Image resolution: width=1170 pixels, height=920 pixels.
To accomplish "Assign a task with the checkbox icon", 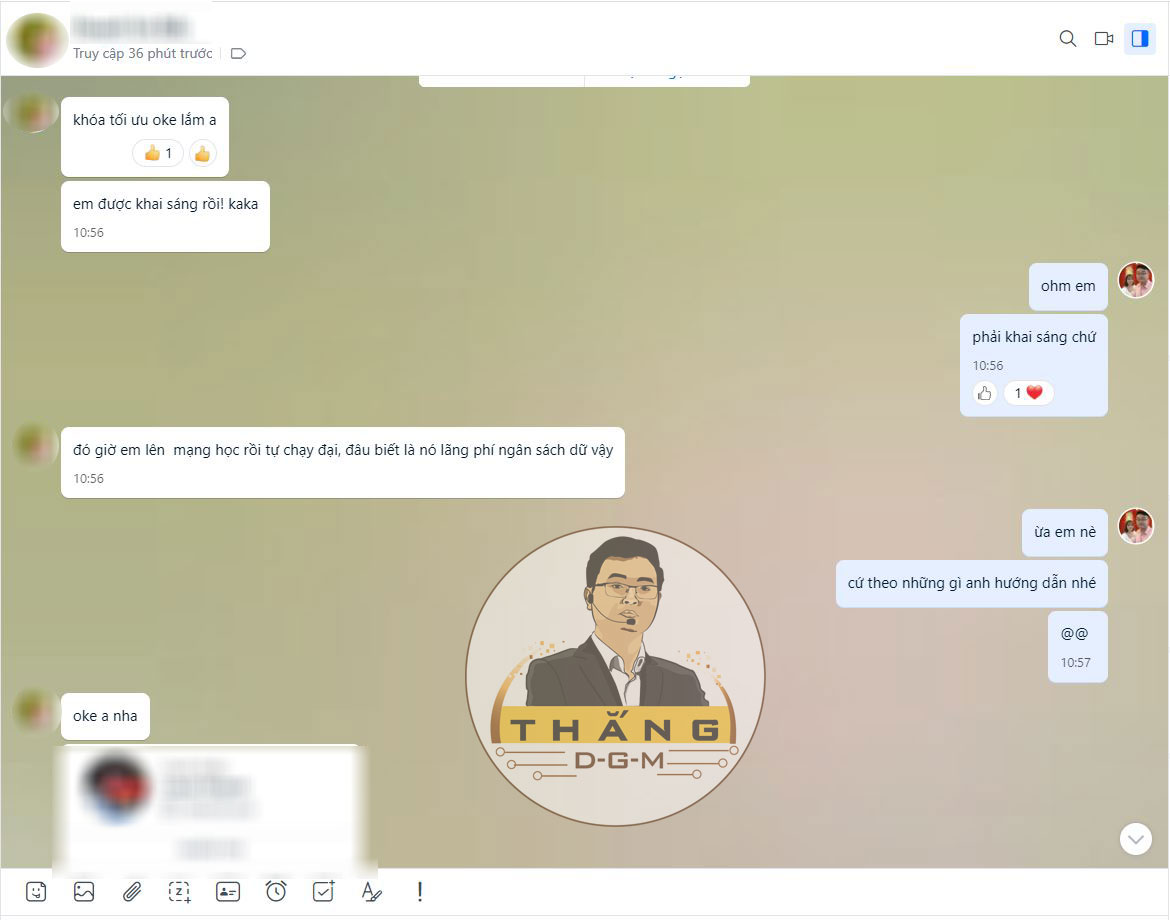I will (324, 892).
